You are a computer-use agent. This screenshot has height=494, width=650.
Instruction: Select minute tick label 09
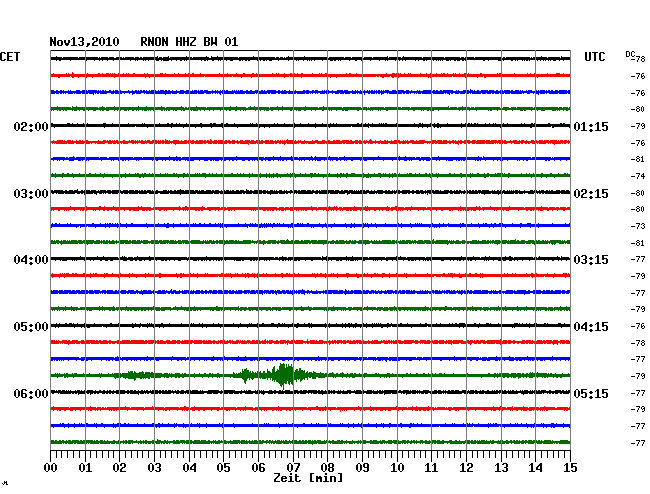(362, 468)
